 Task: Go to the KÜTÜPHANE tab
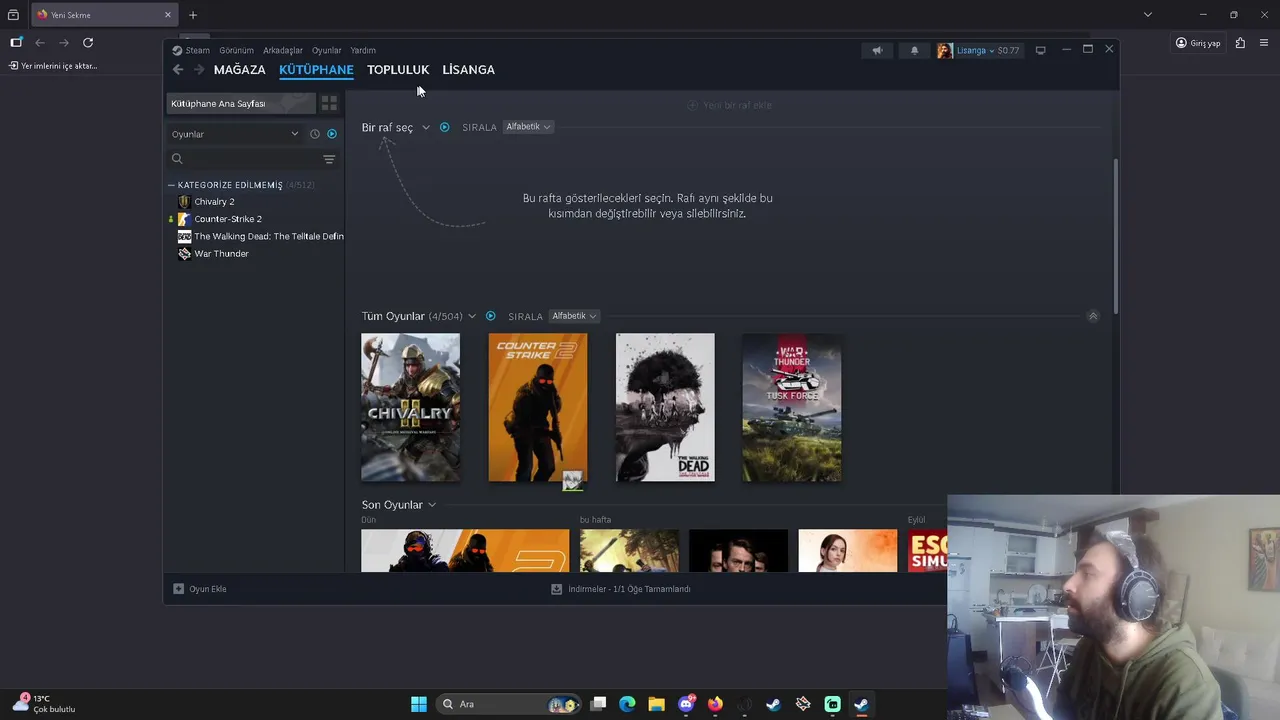[316, 70]
